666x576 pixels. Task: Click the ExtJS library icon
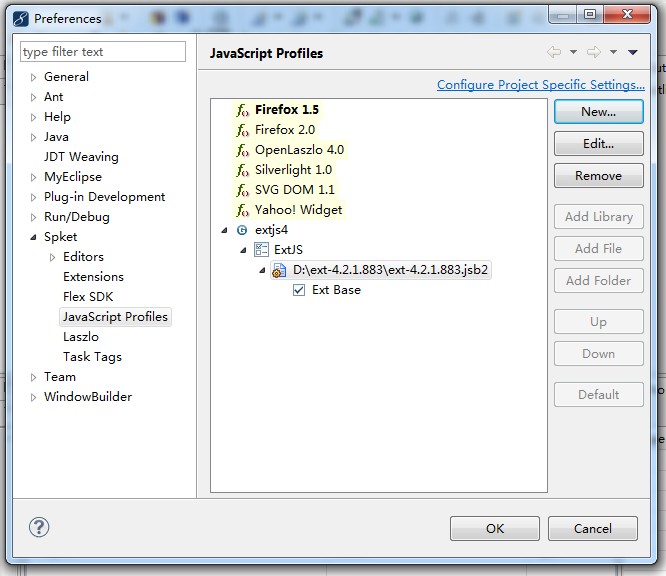pyautogui.click(x=261, y=250)
